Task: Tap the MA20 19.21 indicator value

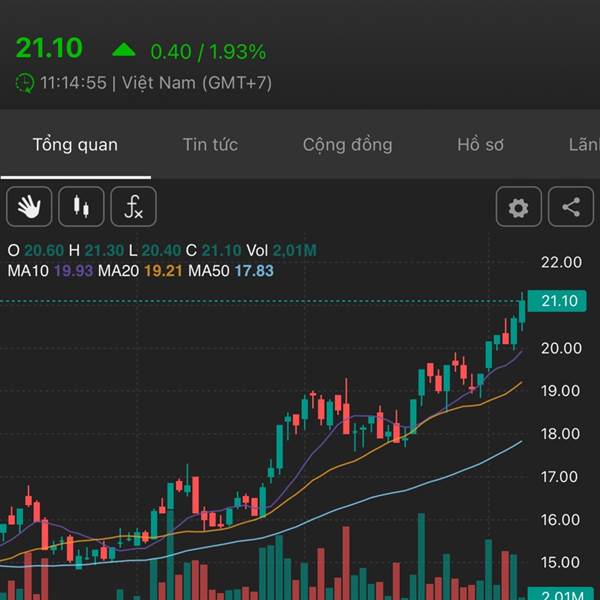Action: 140,271
